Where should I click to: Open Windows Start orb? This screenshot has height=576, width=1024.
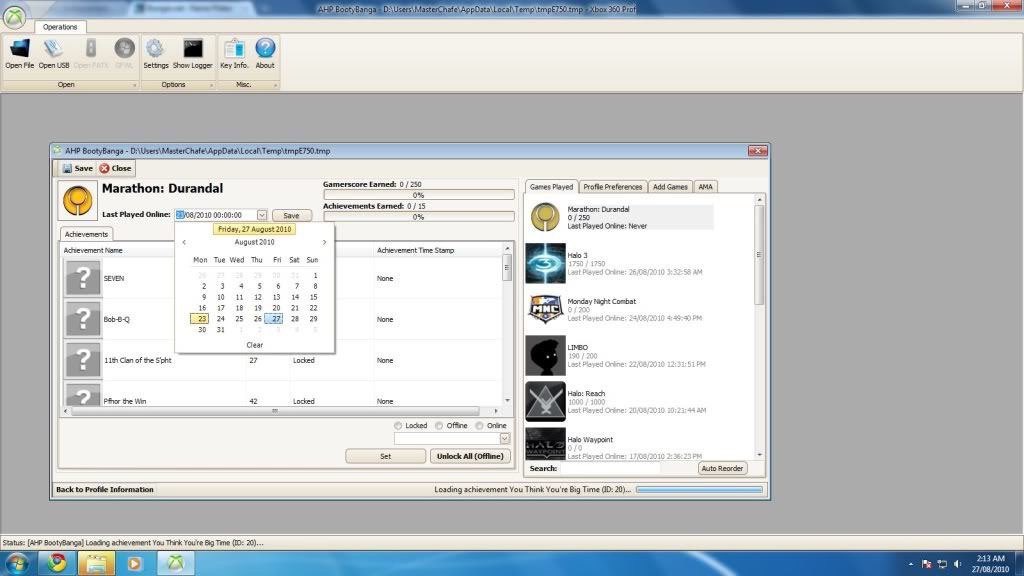(x=16, y=563)
